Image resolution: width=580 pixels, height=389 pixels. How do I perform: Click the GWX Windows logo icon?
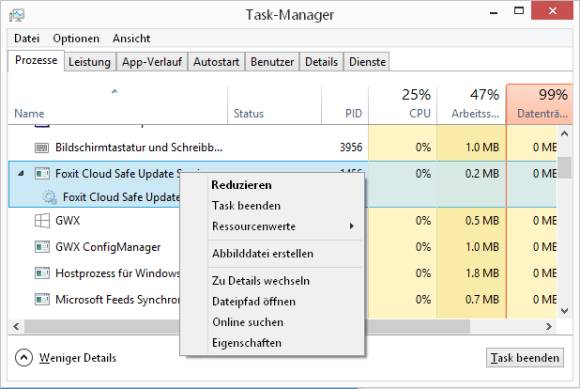click(x=42, y=221)
